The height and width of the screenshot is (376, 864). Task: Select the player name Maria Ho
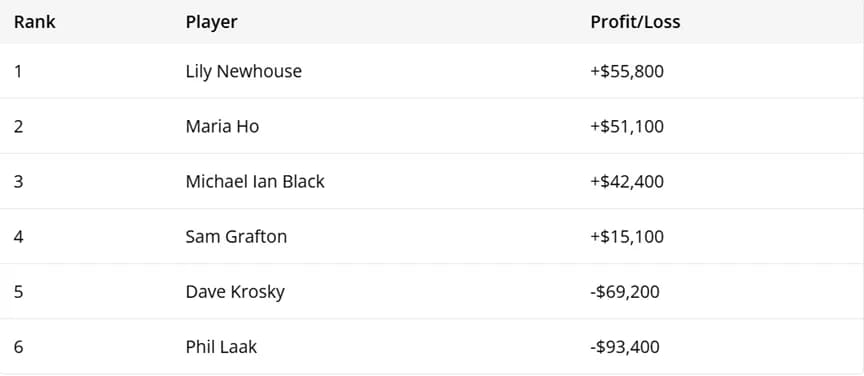222,127
